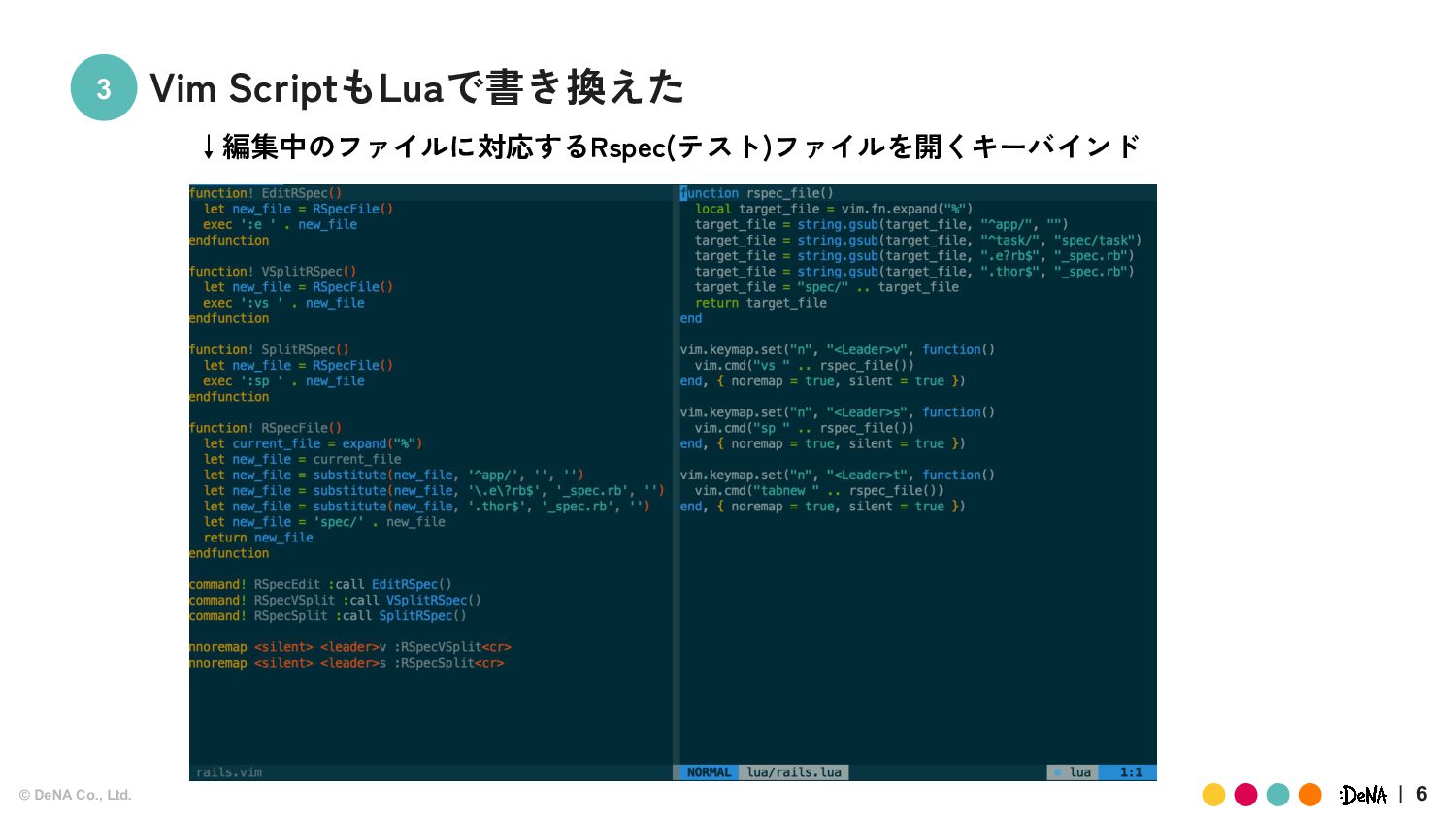Click 'function! SplitRSpec()' line
The height and width of the screenshot is (819, 1456).
(x=269, y=349)
